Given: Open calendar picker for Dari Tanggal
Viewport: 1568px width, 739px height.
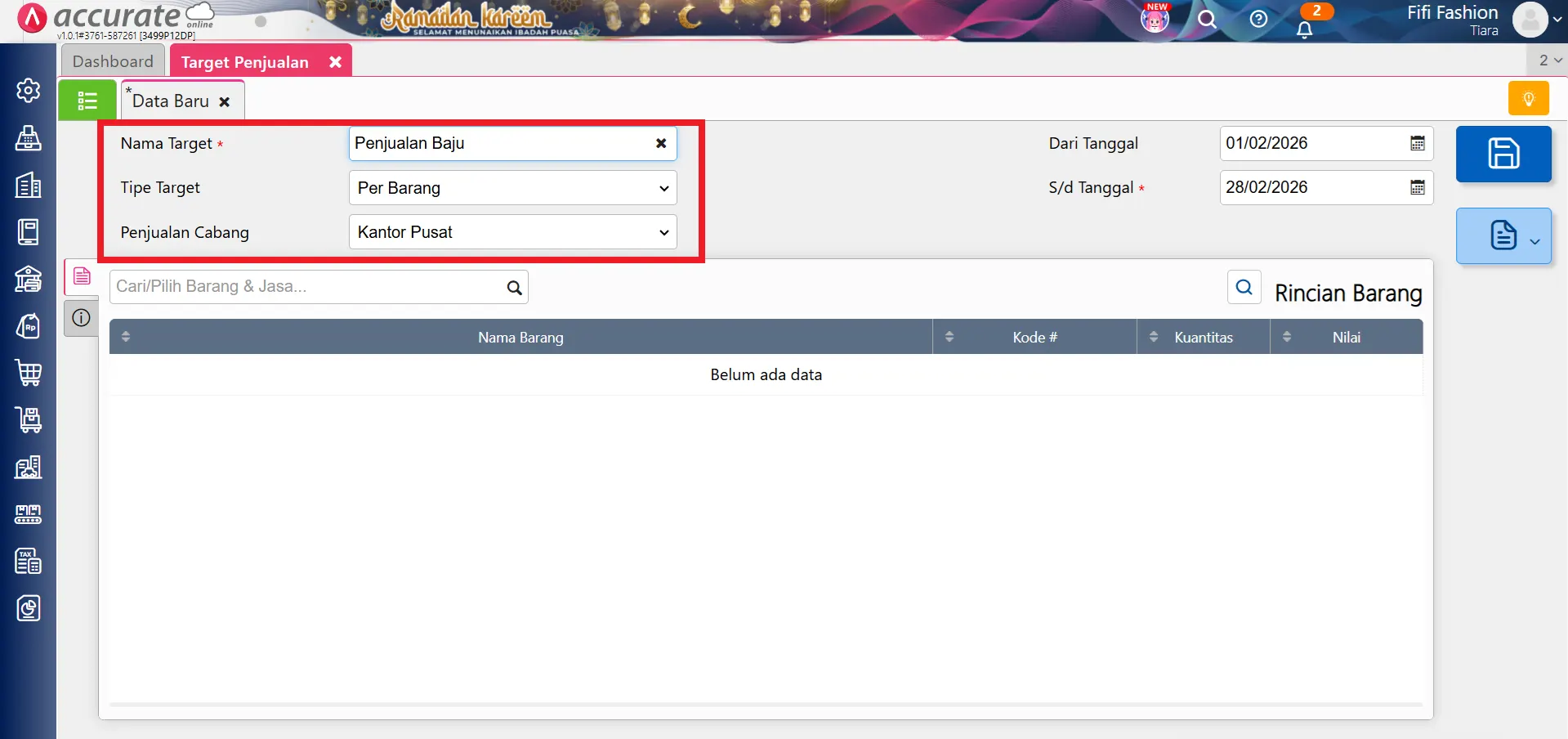Looking at the screenshot, I should click(x=1417, y=143).
